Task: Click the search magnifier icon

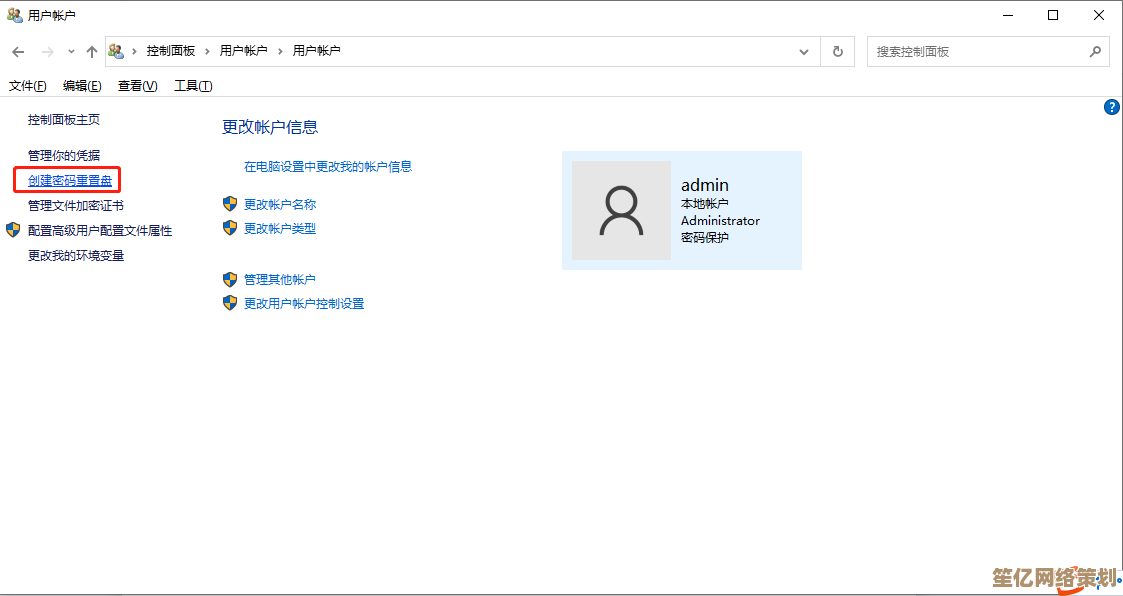Action: [x=1095, y=51]
